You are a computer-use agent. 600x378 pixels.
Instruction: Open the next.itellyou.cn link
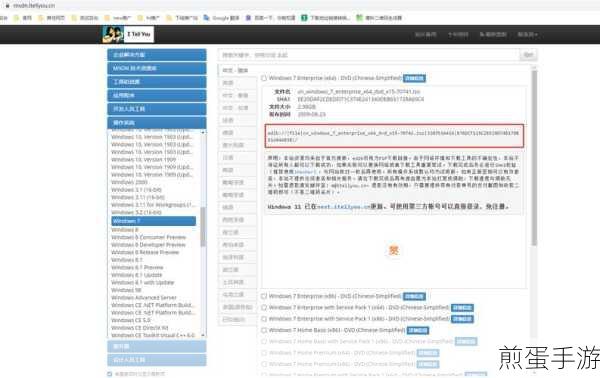click(344, 207)
